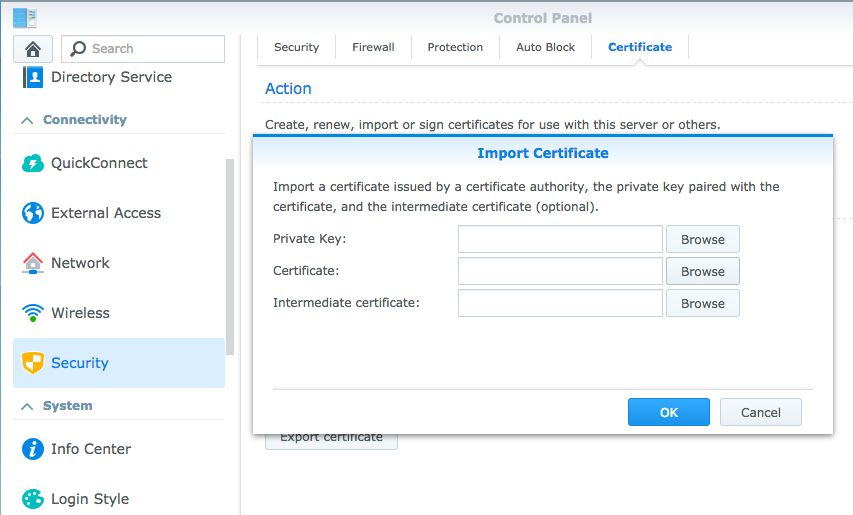The height and width of the screenshot is (515, 853).
Task: Browse for the Private Key file
Action: (702, 239)
